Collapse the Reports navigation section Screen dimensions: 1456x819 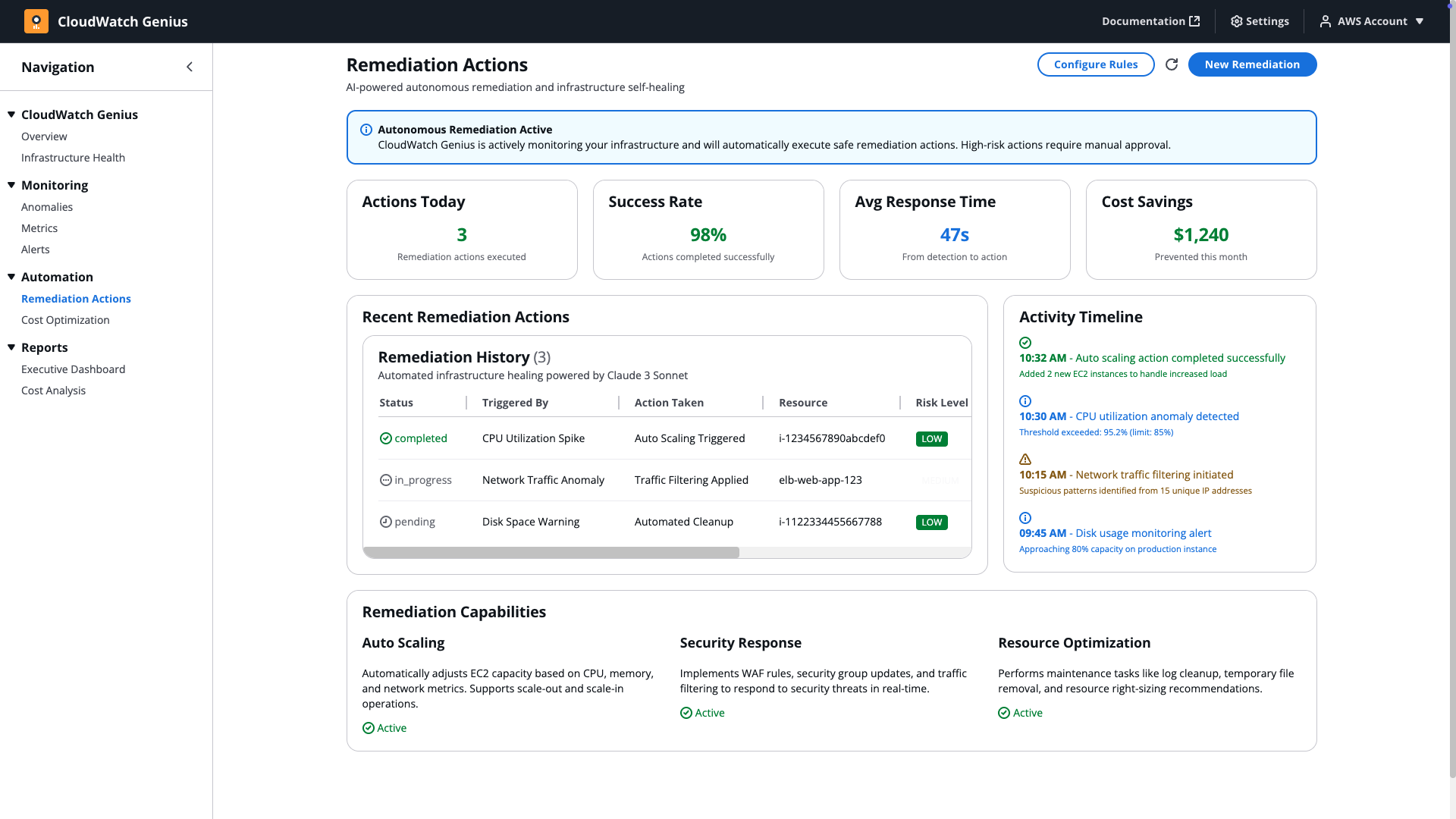[11, 347]
